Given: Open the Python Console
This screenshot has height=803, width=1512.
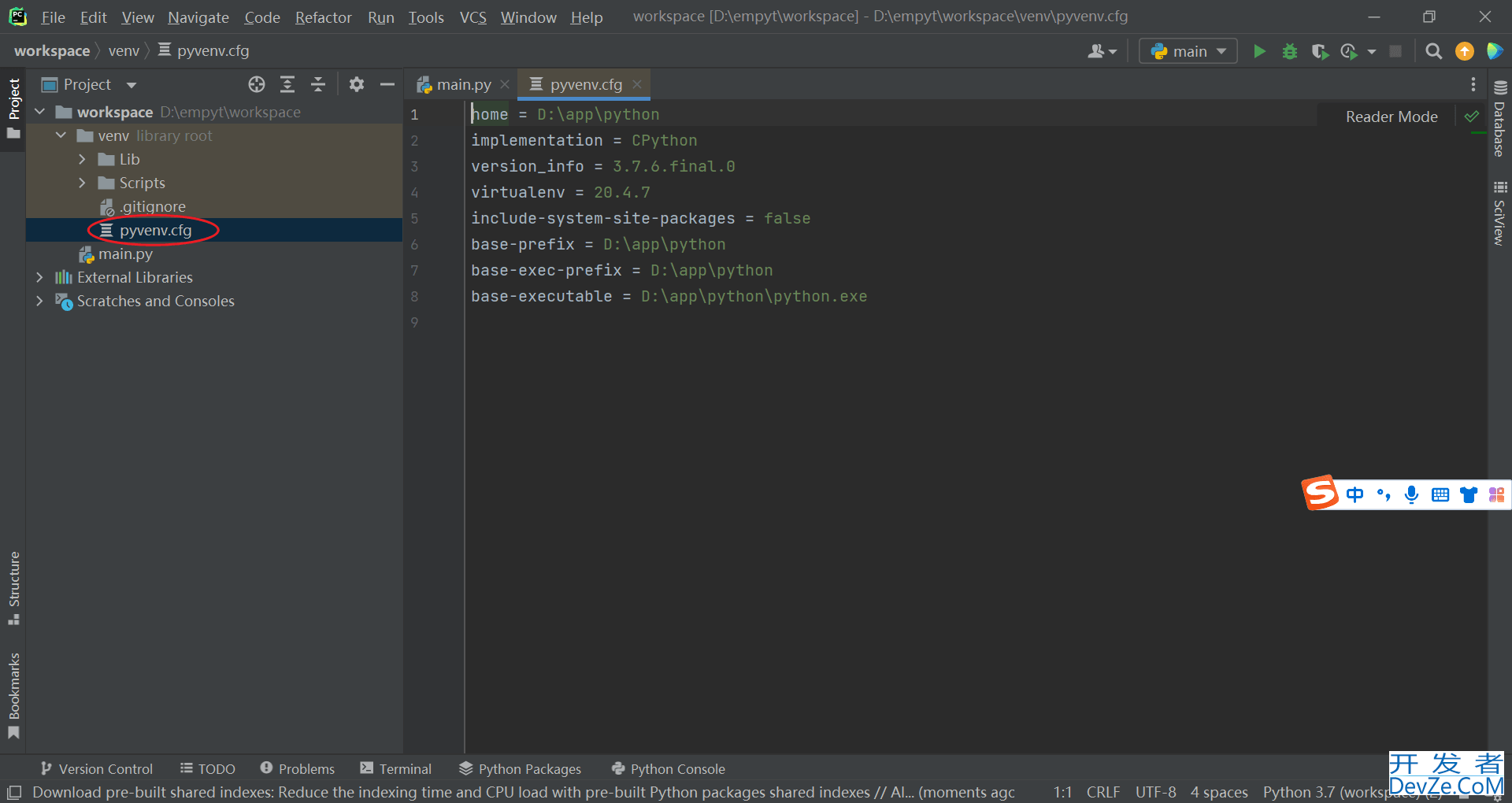Looking at the screenshot, I should [669, 768].
